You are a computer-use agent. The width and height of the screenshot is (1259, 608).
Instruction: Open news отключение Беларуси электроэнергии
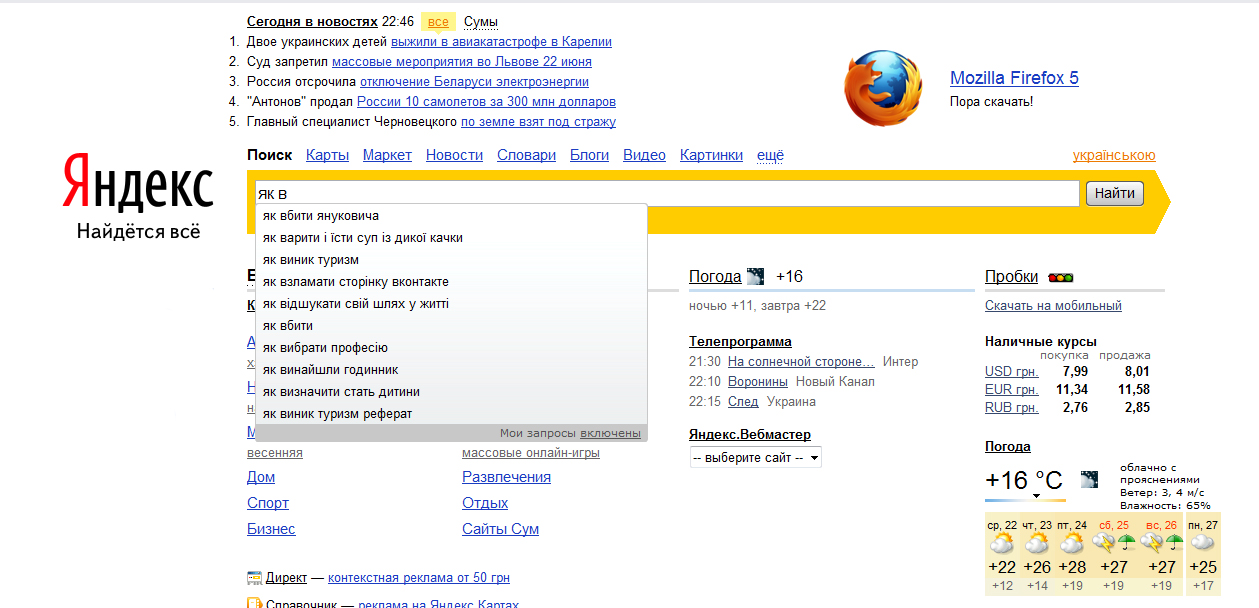coord(474,82)
